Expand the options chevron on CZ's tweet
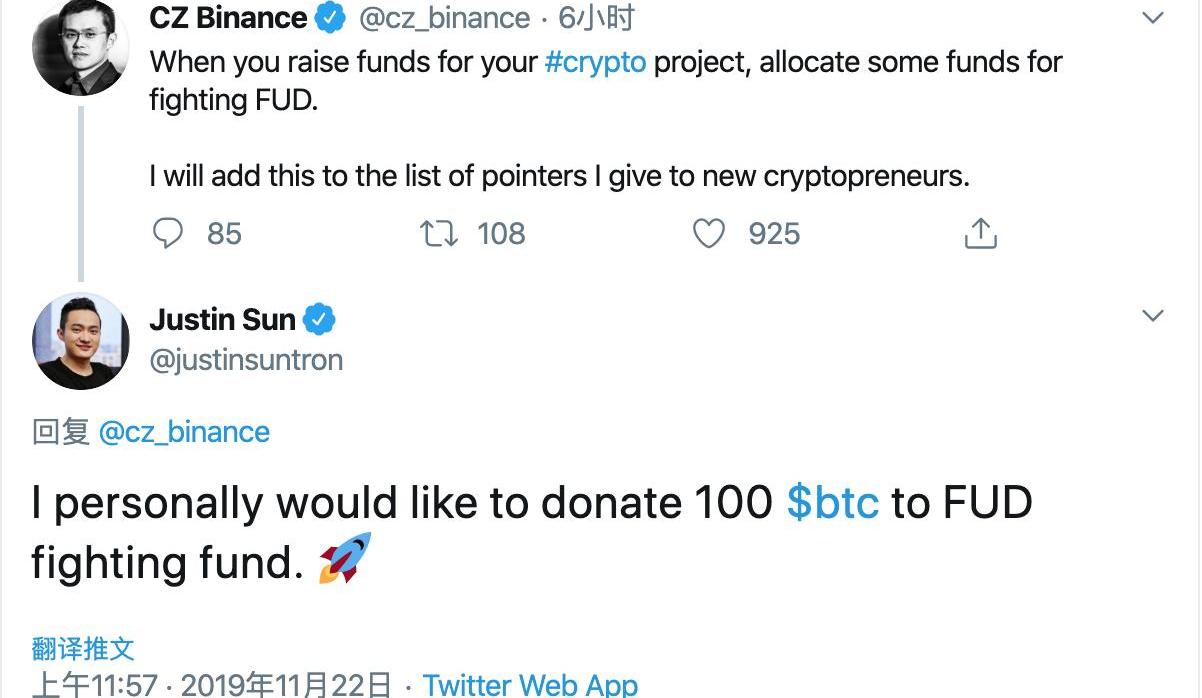Image resolution: width=1202 pixels, height=698 pixels. pos(1152,18)
